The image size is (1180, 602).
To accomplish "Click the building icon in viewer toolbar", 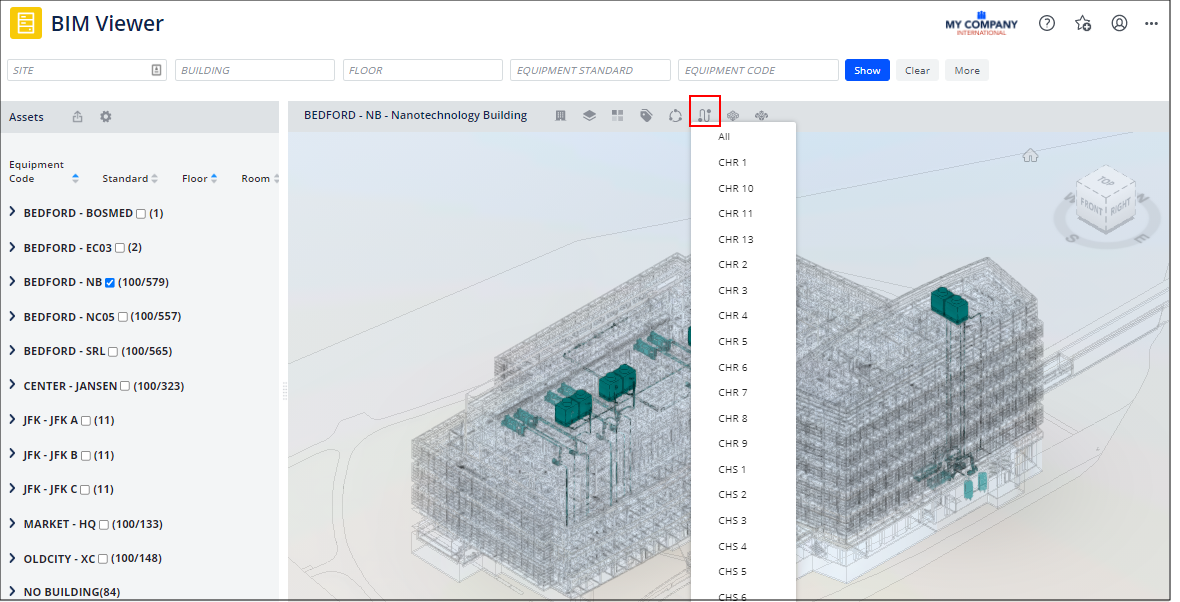I will click(561, 116).
